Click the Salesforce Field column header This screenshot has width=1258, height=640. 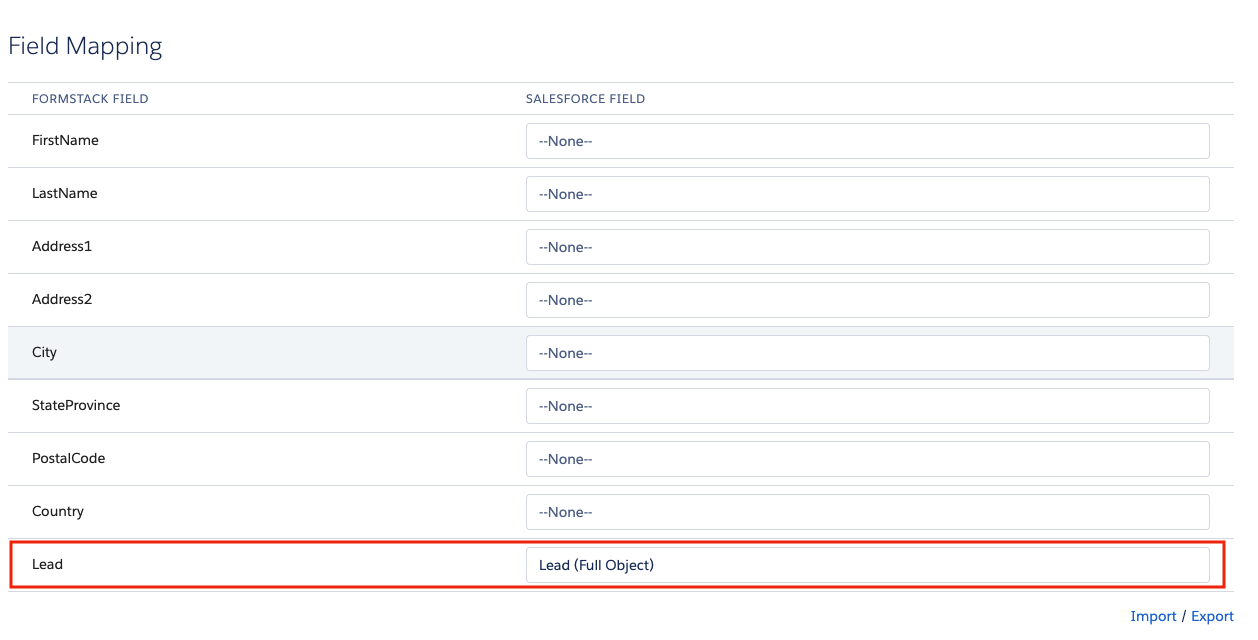coord(585,99)
